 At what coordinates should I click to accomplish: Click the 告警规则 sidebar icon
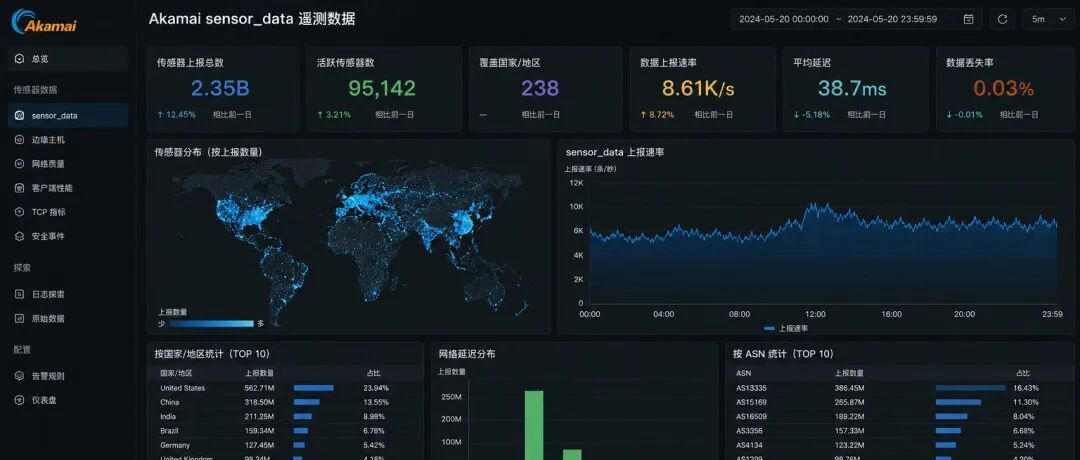(19, 377)
